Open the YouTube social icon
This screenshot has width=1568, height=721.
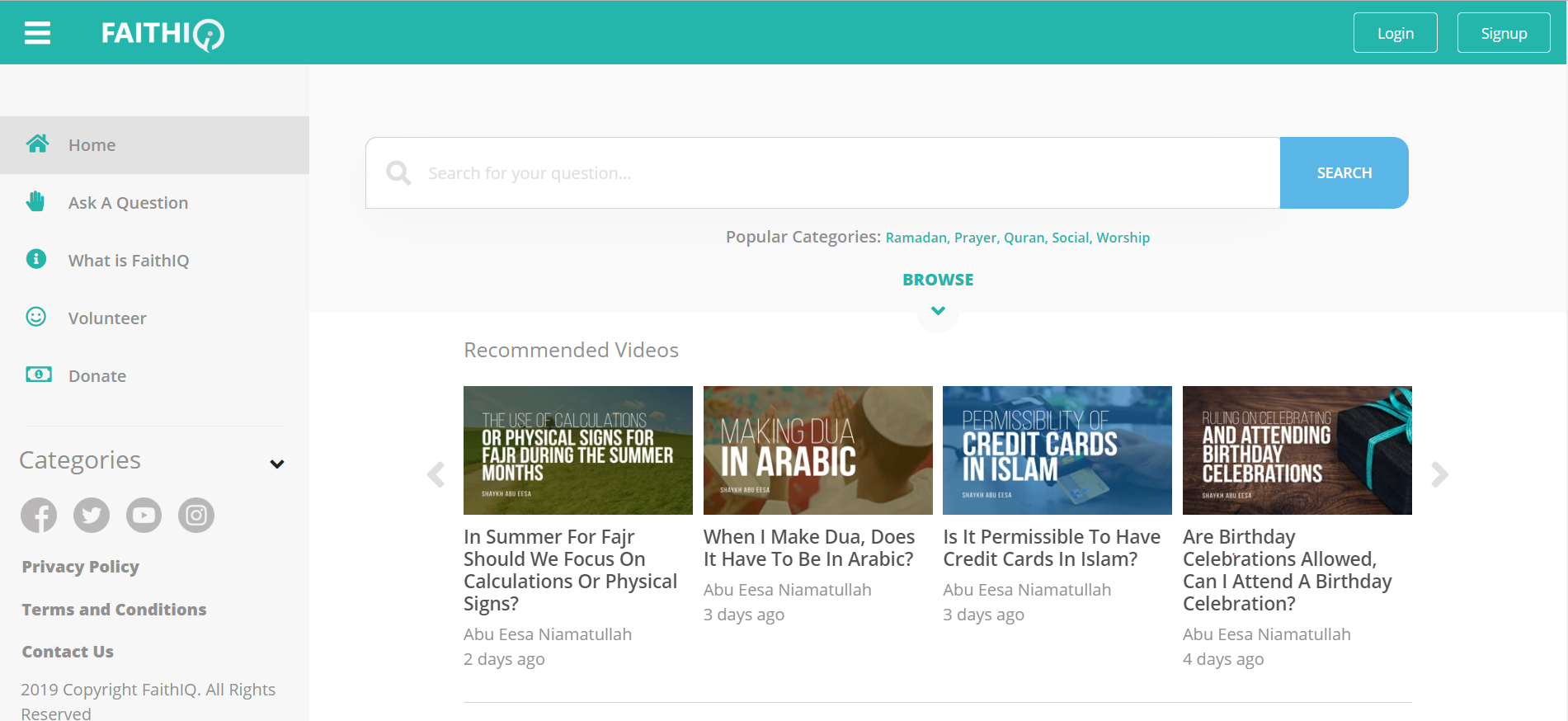[144, 516]
